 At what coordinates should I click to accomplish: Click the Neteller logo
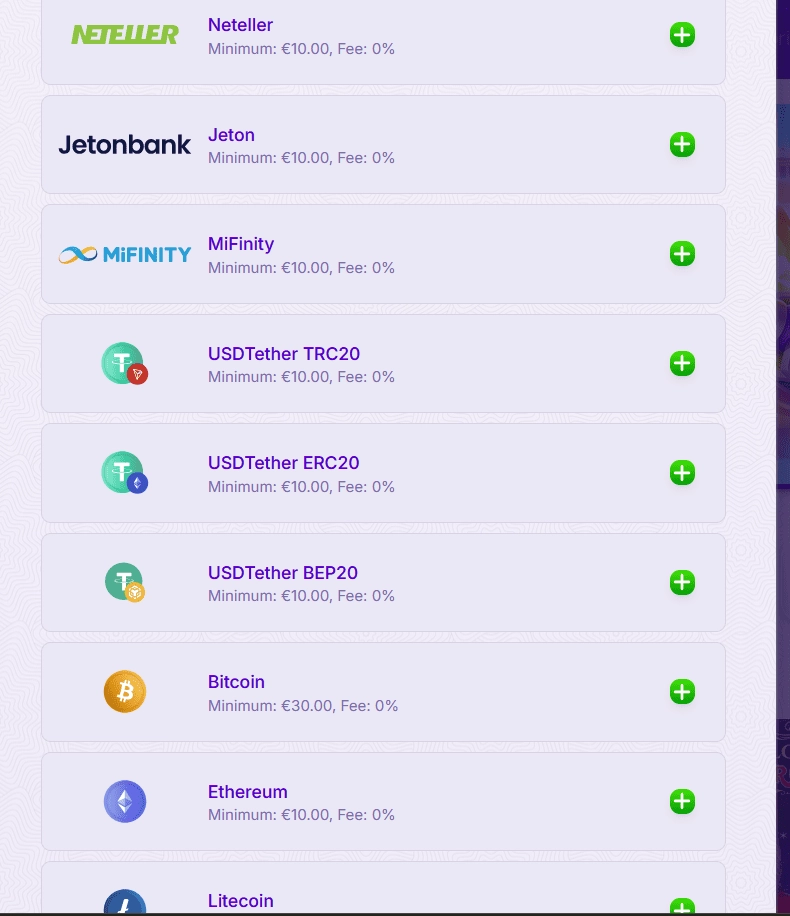tap(125, 35)
